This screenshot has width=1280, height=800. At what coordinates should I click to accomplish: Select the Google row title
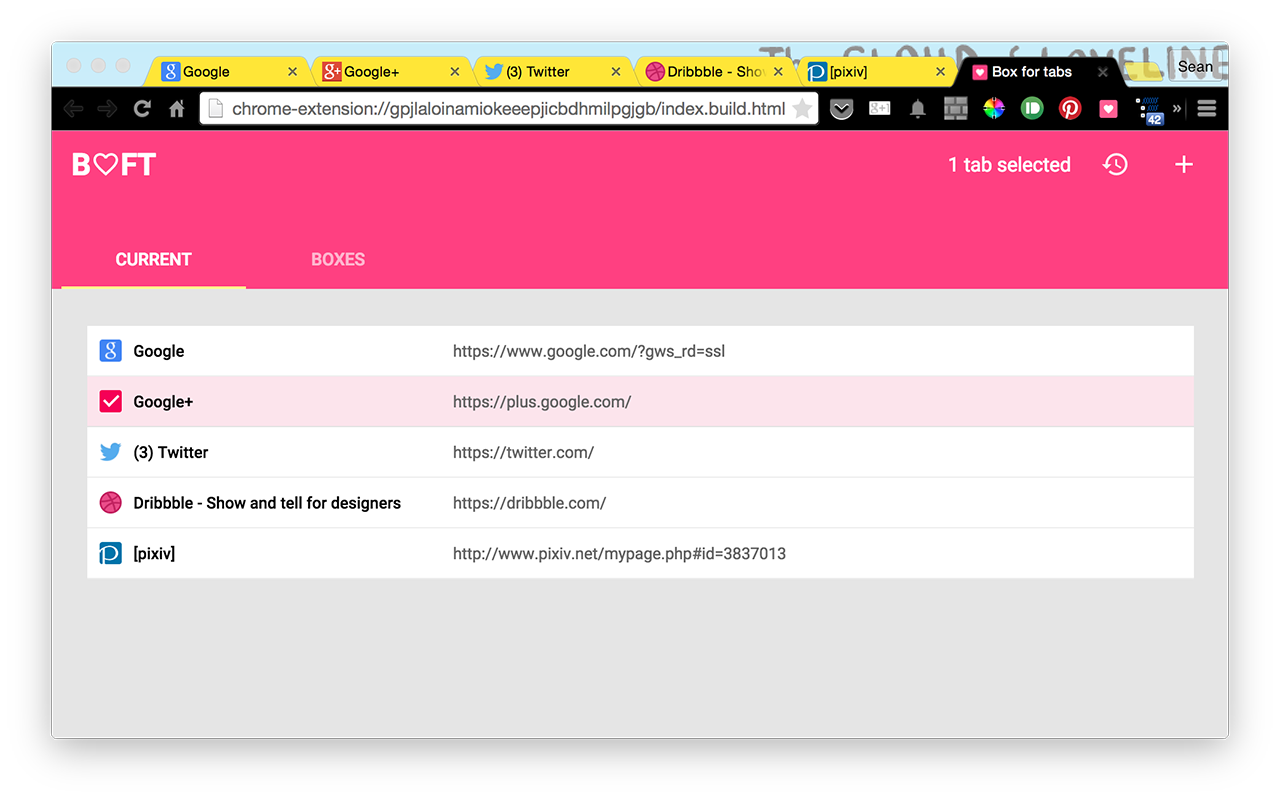[x=159, y=351]
